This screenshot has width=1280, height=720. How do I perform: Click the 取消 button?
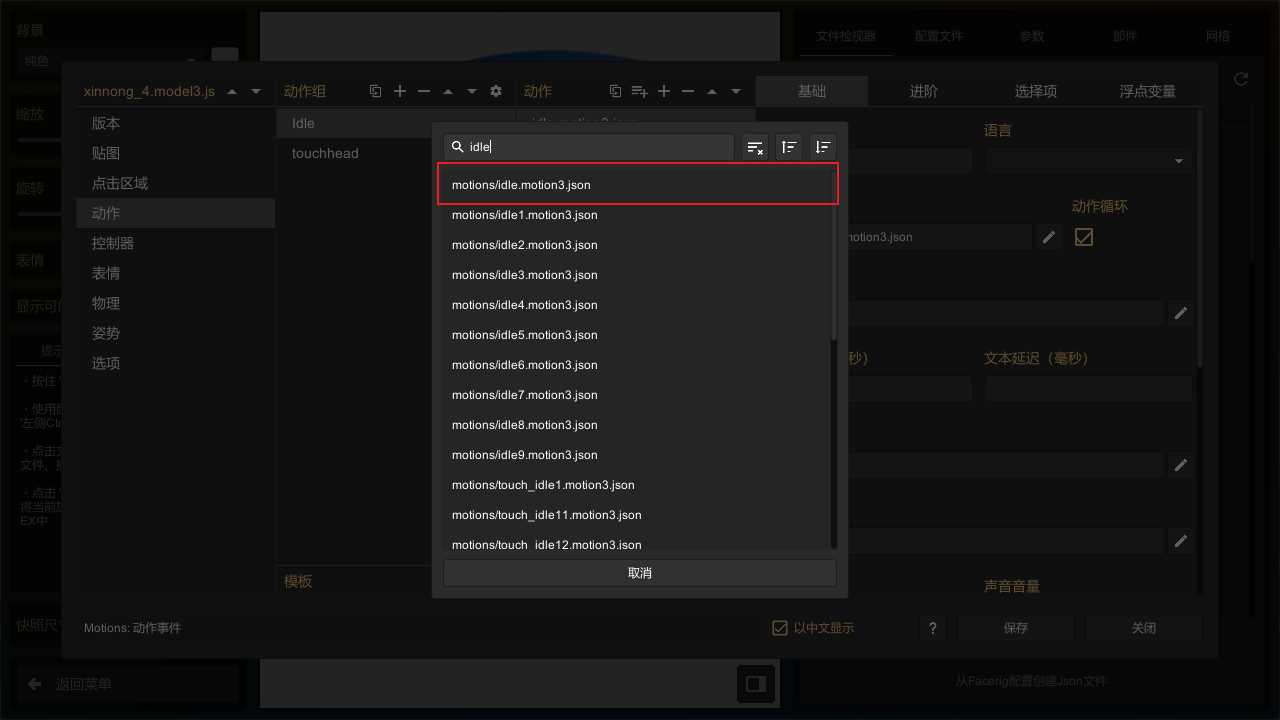639,573
